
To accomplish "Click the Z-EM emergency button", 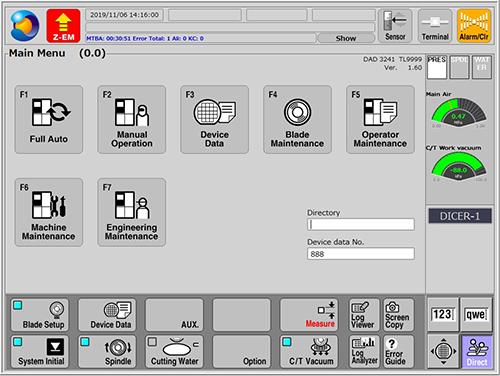I will coord(63,26).
